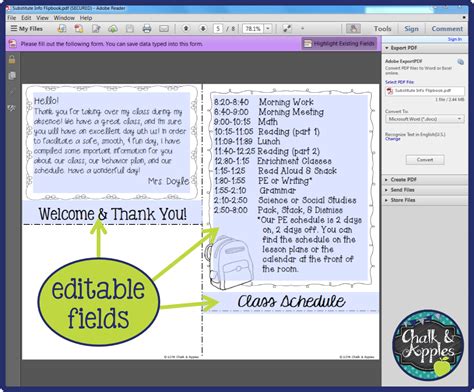The height and width of the screenshot is (392, 474).
Task: Click the '9:00-10:15 Math' schedule line
Action: pos(246,122)
